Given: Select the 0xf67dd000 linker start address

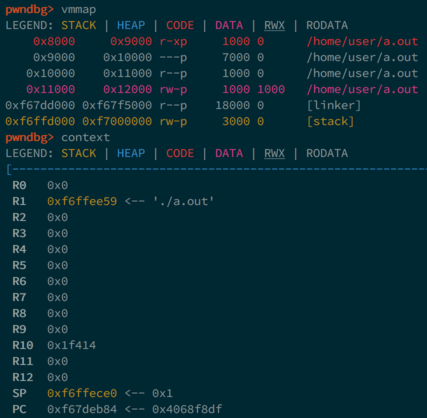Looking at the screenshot, I should (x=40, y=105).
